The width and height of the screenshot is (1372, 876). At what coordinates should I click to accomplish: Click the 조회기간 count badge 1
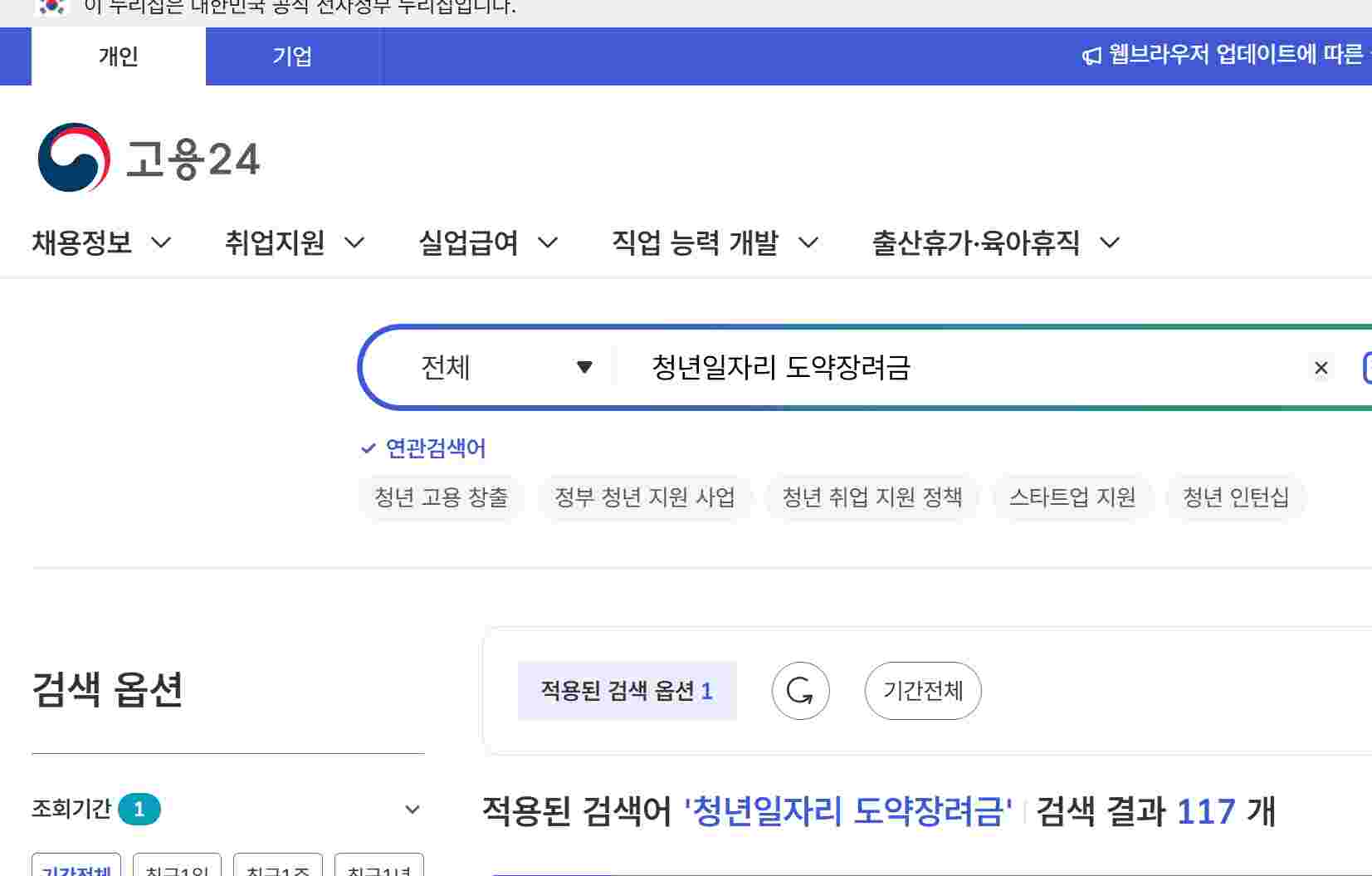(x=139, y=810)
